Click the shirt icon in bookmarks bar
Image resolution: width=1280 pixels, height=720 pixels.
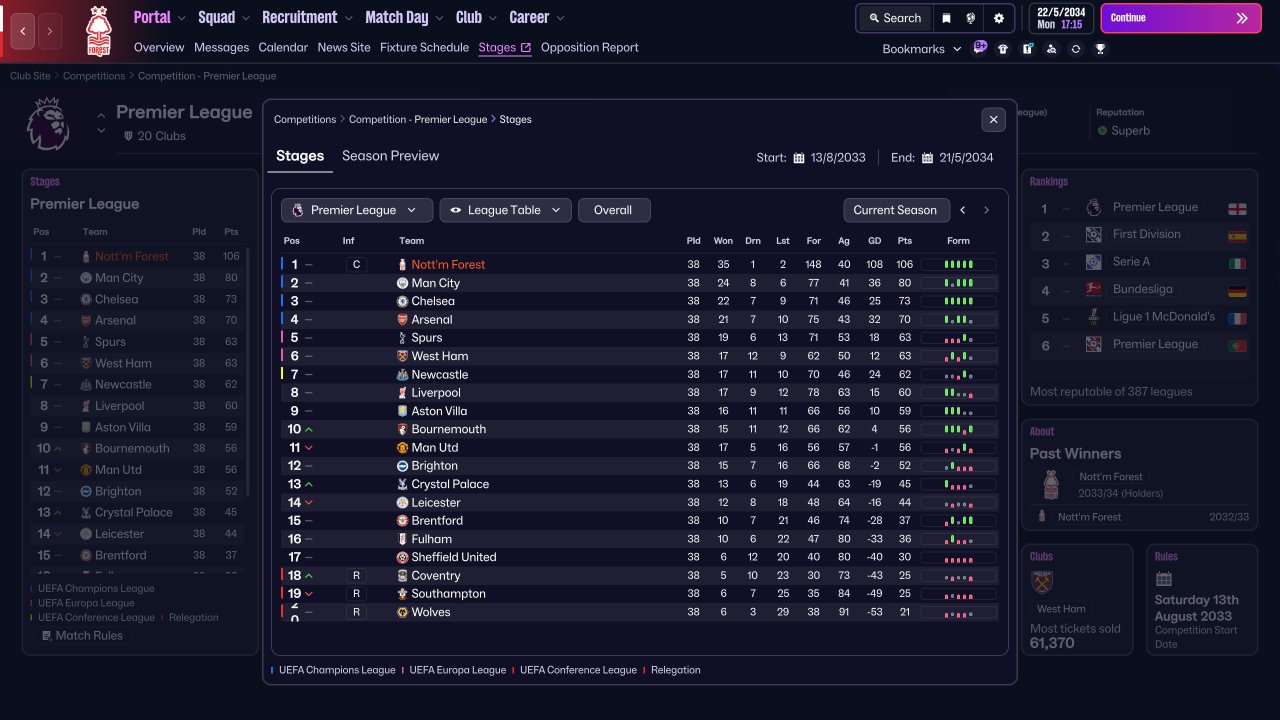(1003, 48)
